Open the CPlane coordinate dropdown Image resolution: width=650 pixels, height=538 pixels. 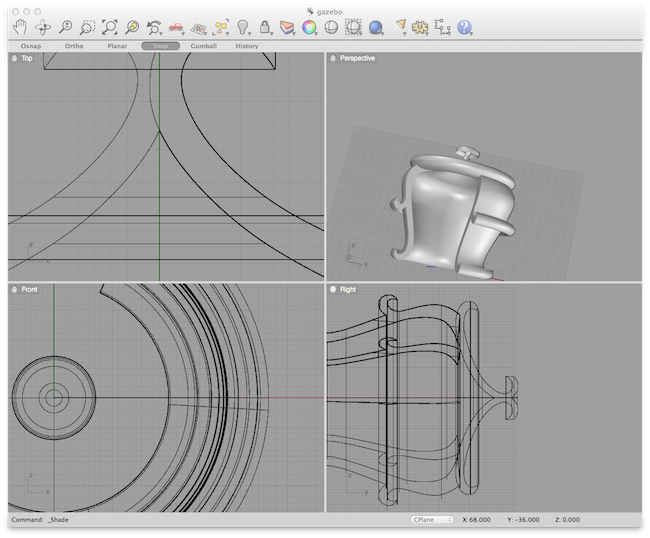(x=432, y=519)
